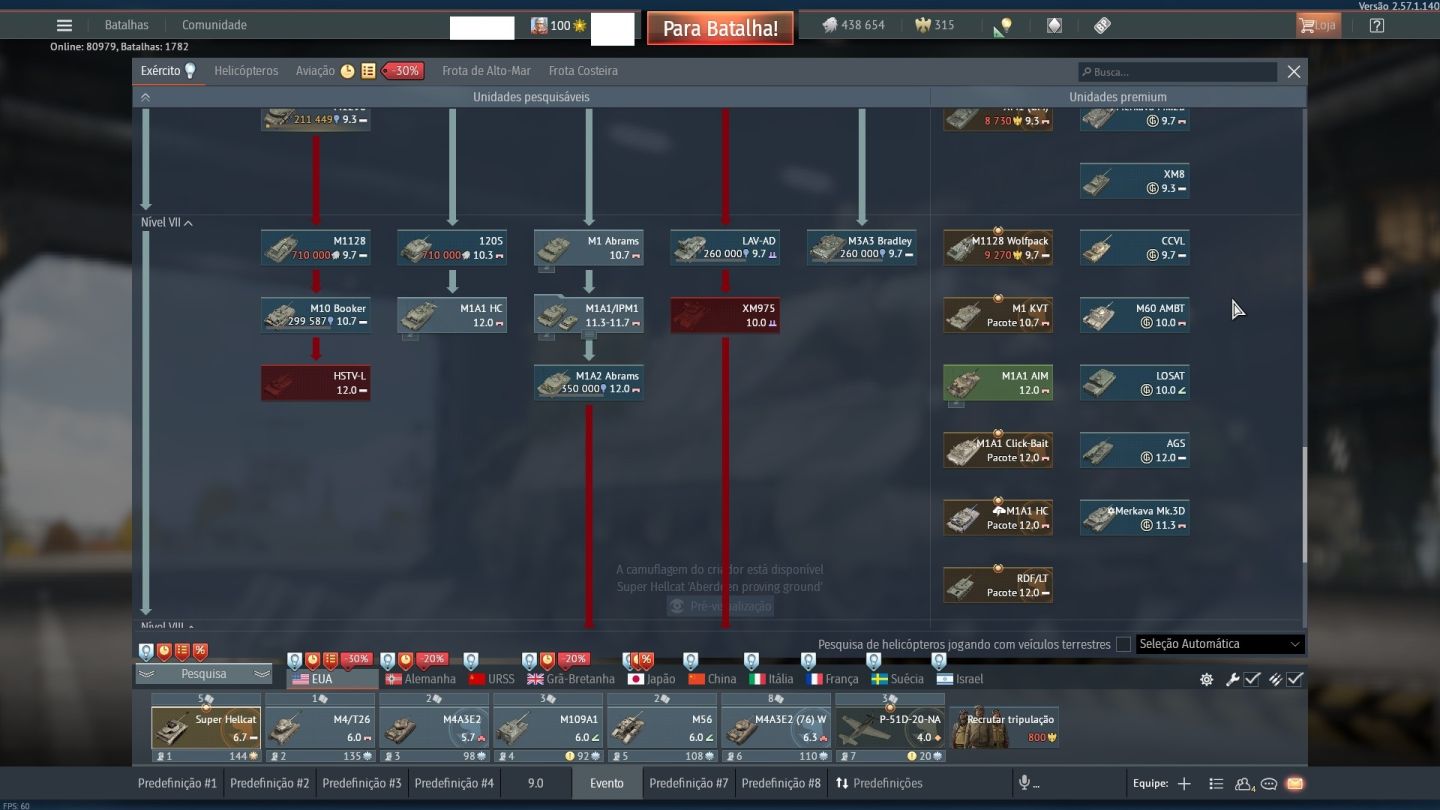Close the research tree window
This screenshot has width=1440, height=810.
click(x=1294, y=72)
